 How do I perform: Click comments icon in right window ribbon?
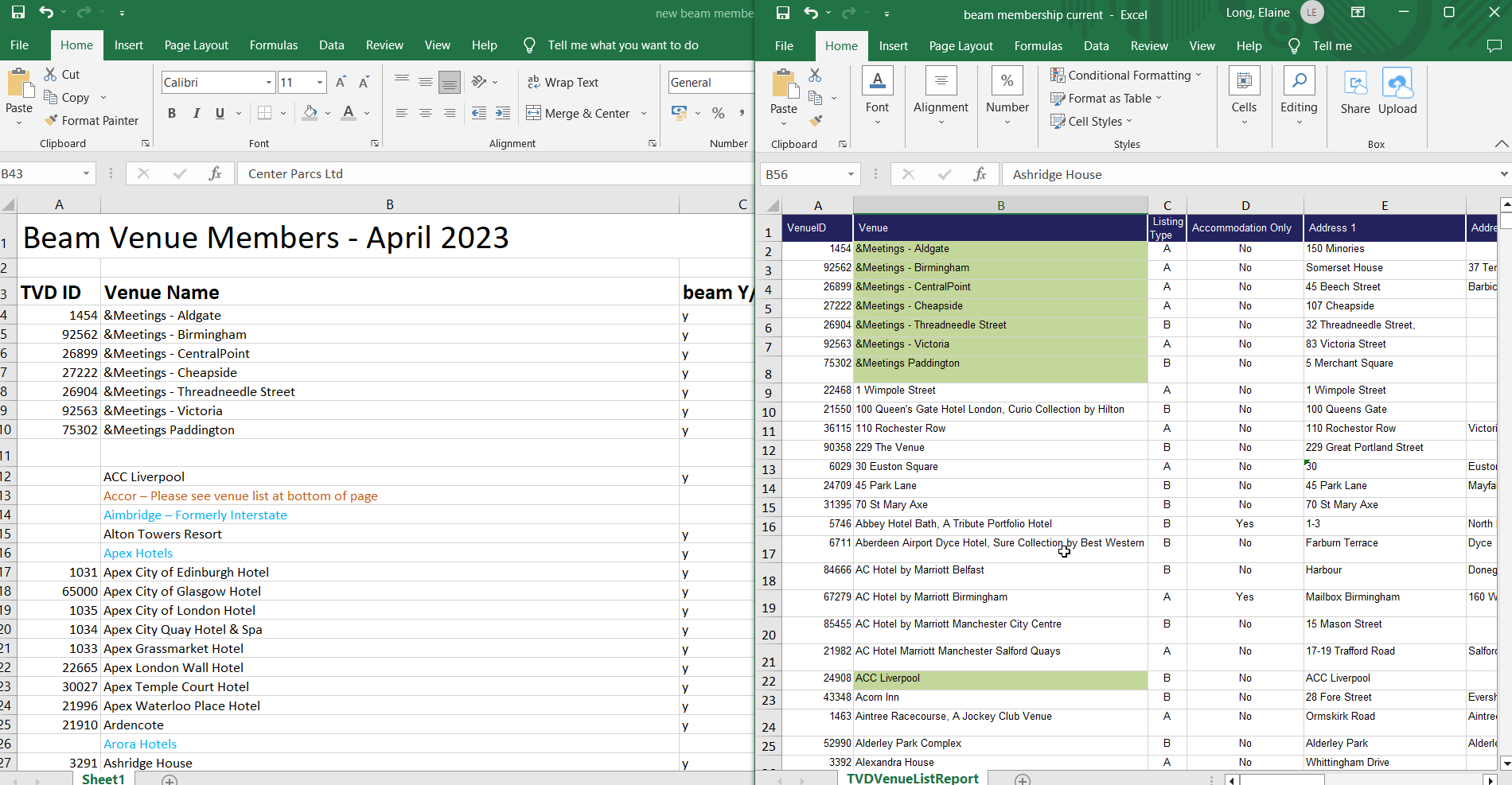[1494, 46]
